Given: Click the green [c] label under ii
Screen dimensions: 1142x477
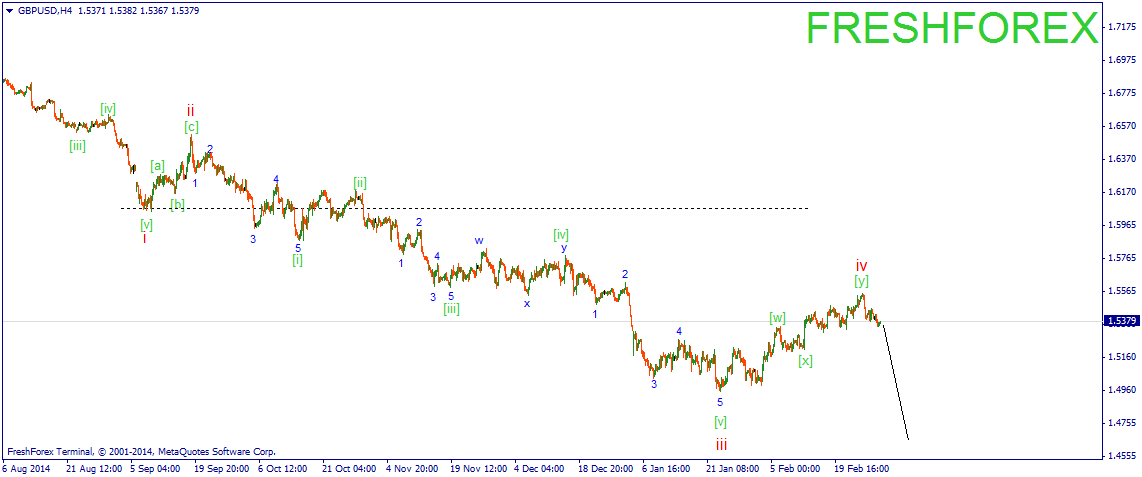Looking at the screenshot, I should pos(191,127).
